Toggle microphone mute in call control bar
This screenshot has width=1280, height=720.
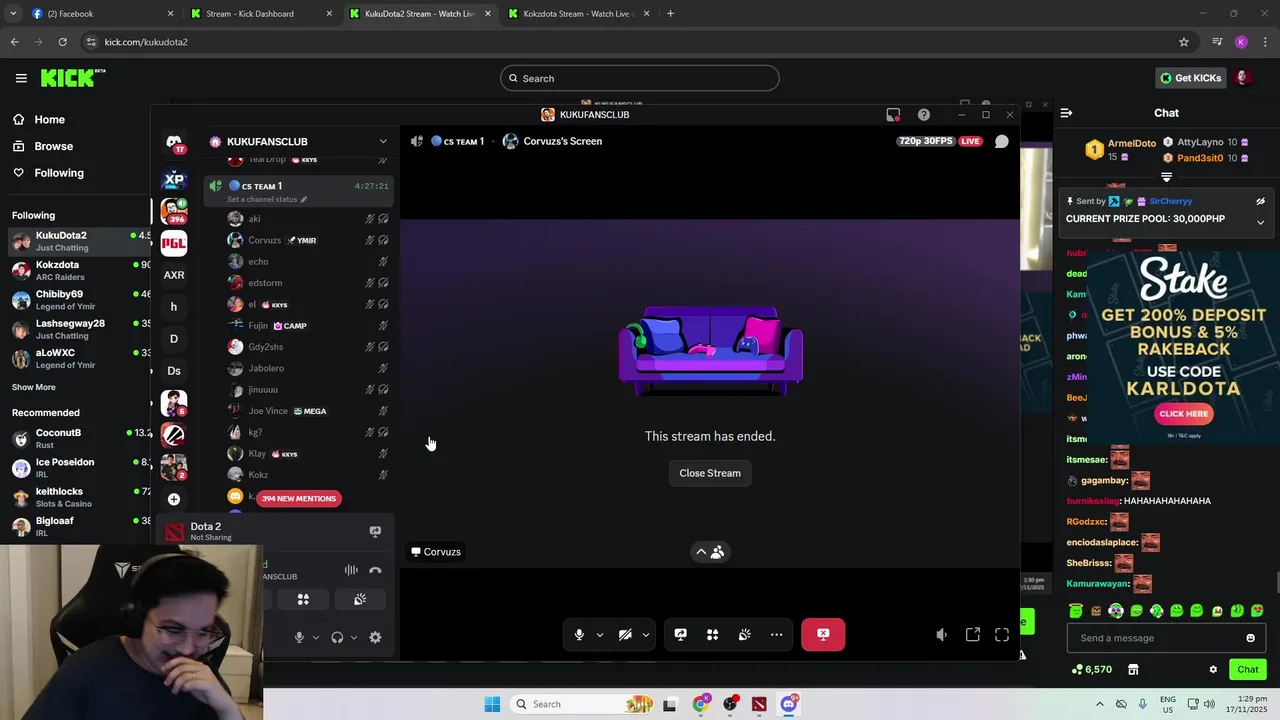click(579, 634)
